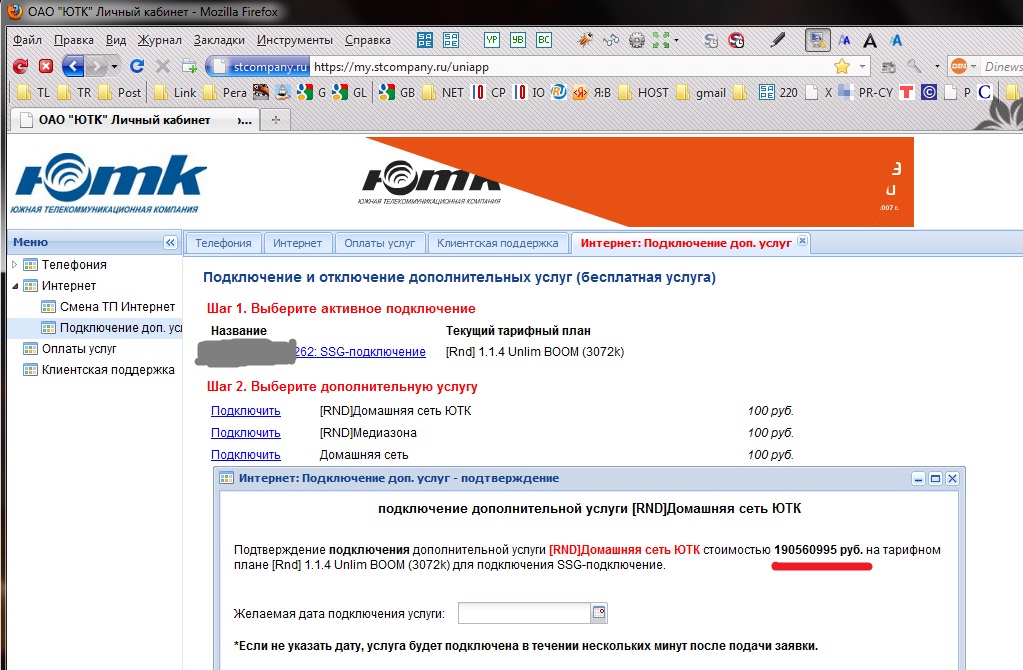
Task: Open the dropdown arrow beside the key icon
Action: tap(937, 66)
